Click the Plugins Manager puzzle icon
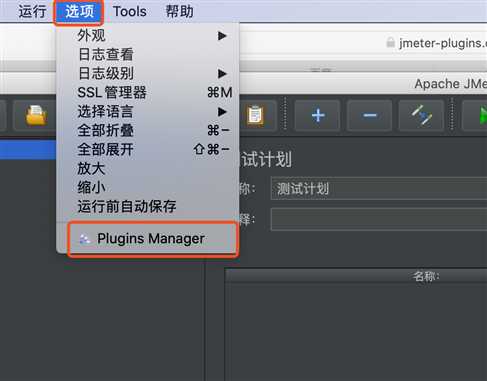Image resolution: width=487 pixels, height=381 pixels. coord(85,239)
